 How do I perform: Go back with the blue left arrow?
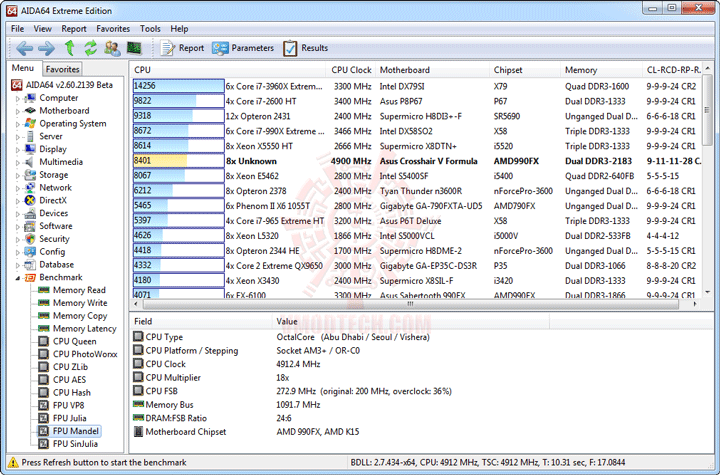24,48
